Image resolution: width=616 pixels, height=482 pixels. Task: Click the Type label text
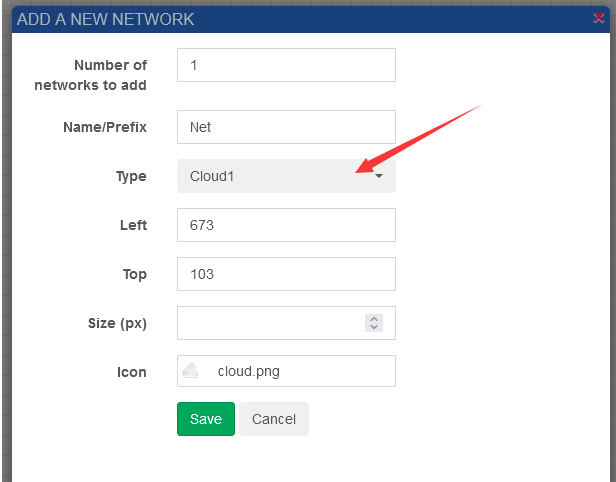pyautogui.click(x=131, y=177)
